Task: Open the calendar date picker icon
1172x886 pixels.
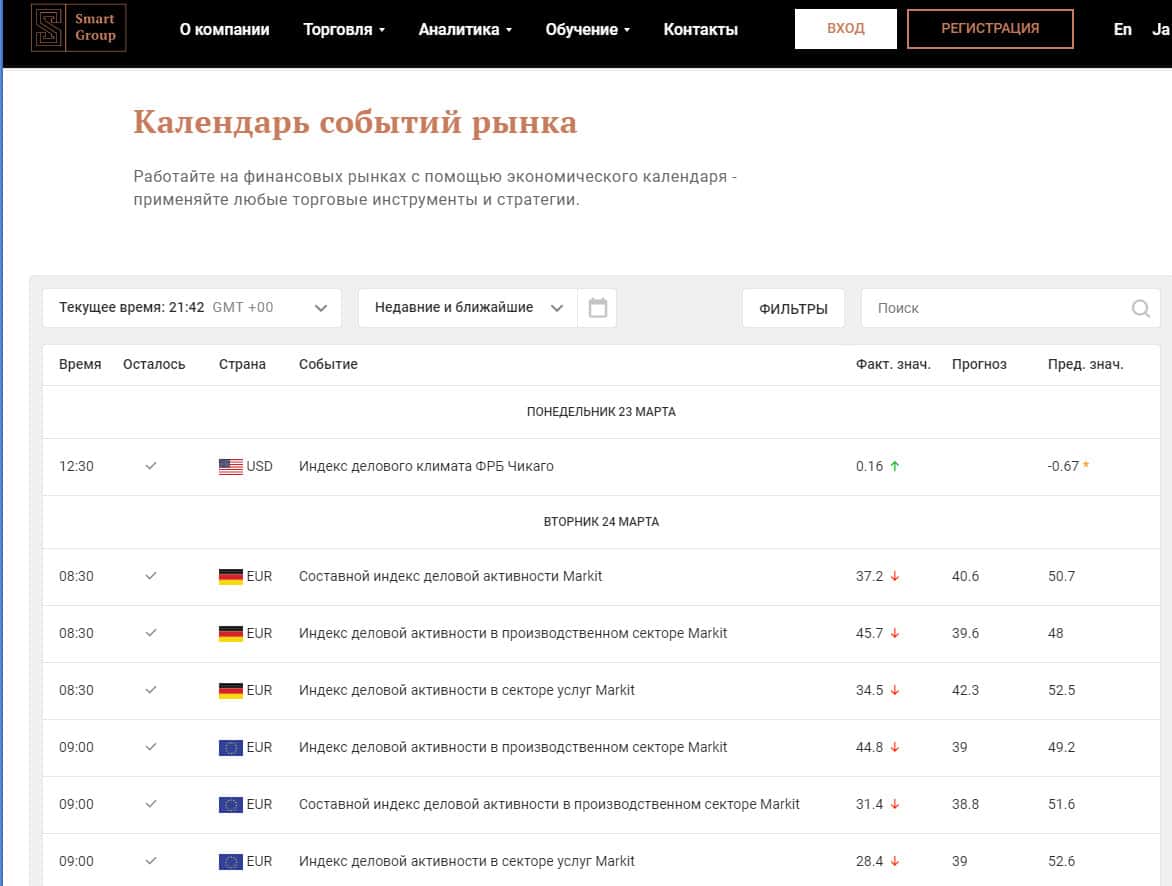Action: click(598, 308)
